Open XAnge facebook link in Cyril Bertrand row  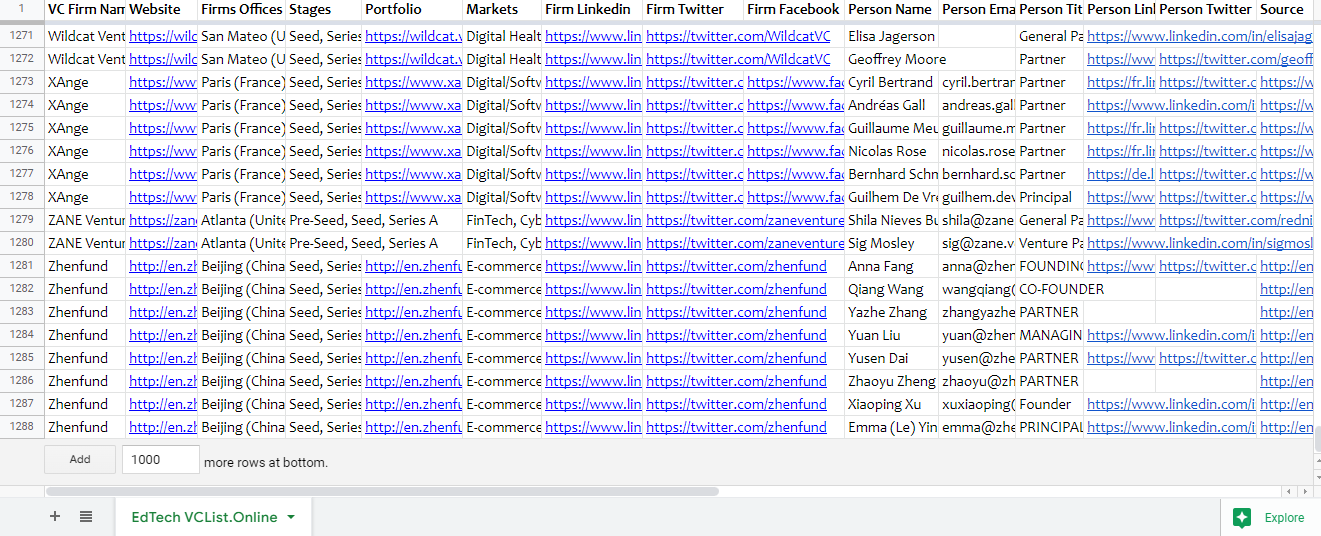(x=795, y=82)
